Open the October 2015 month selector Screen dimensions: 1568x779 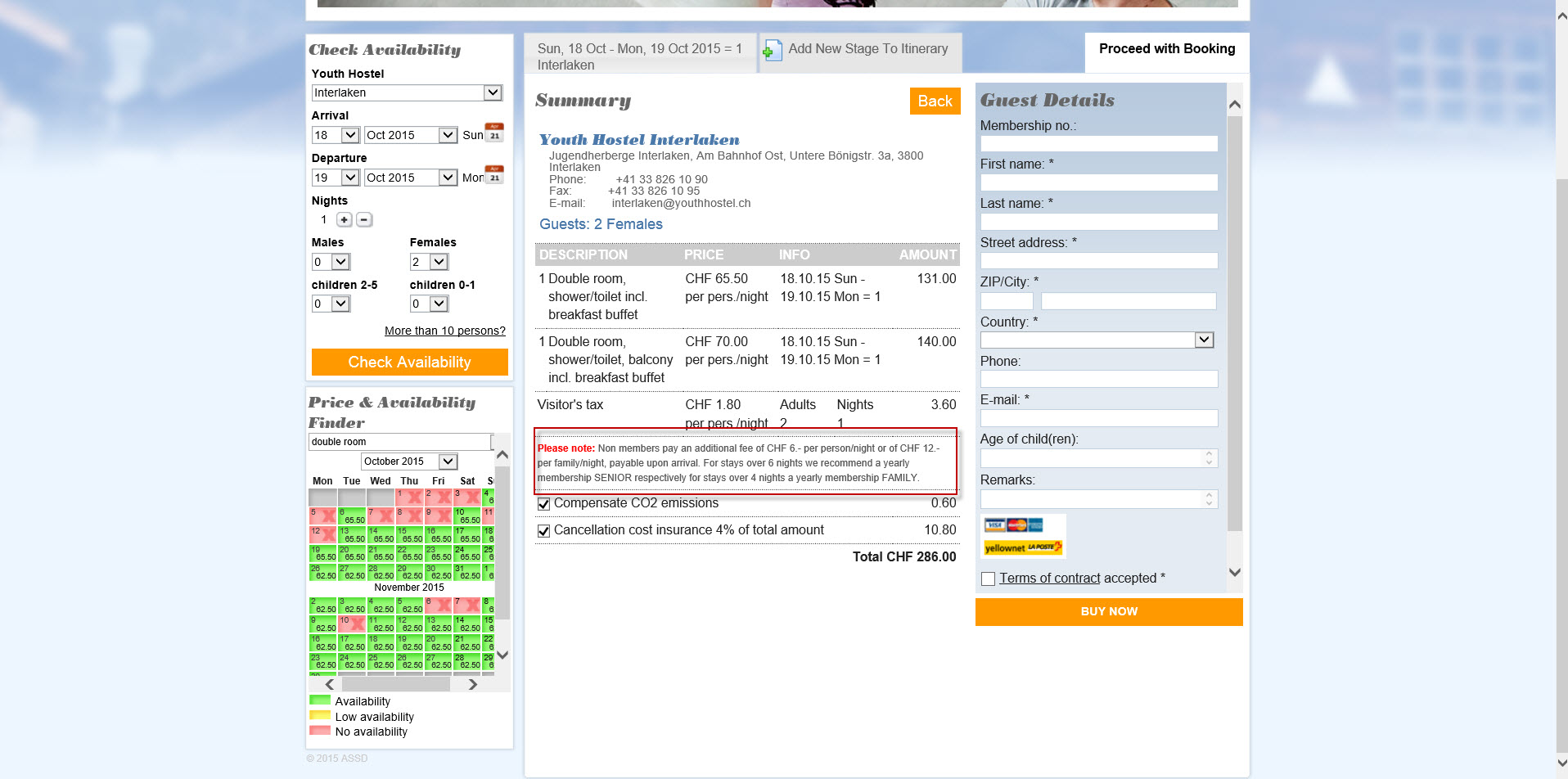point(409,462)
